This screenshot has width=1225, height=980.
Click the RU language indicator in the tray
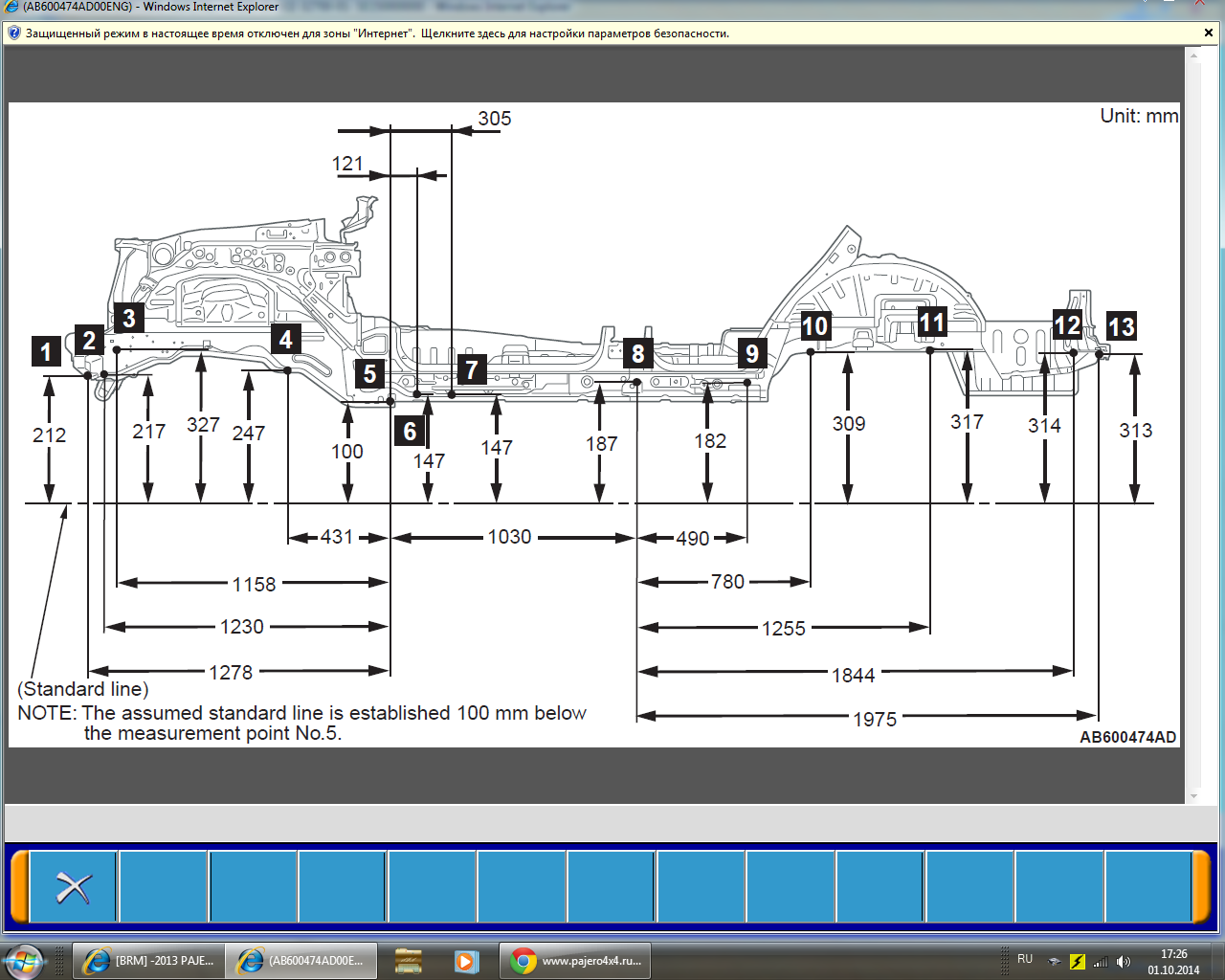1025,959
